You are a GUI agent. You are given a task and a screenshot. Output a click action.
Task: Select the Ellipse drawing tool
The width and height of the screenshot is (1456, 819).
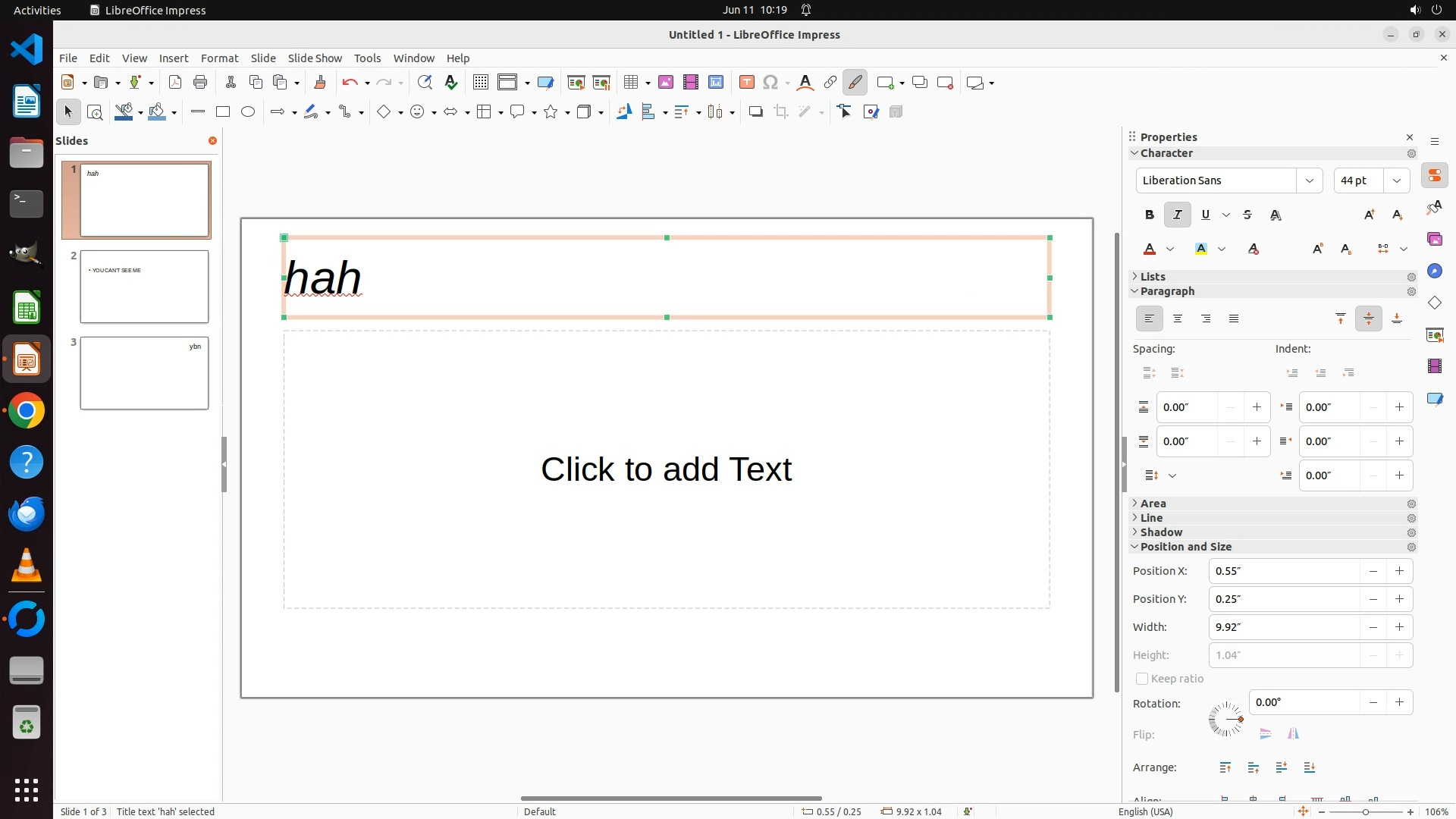pos(248,112)
